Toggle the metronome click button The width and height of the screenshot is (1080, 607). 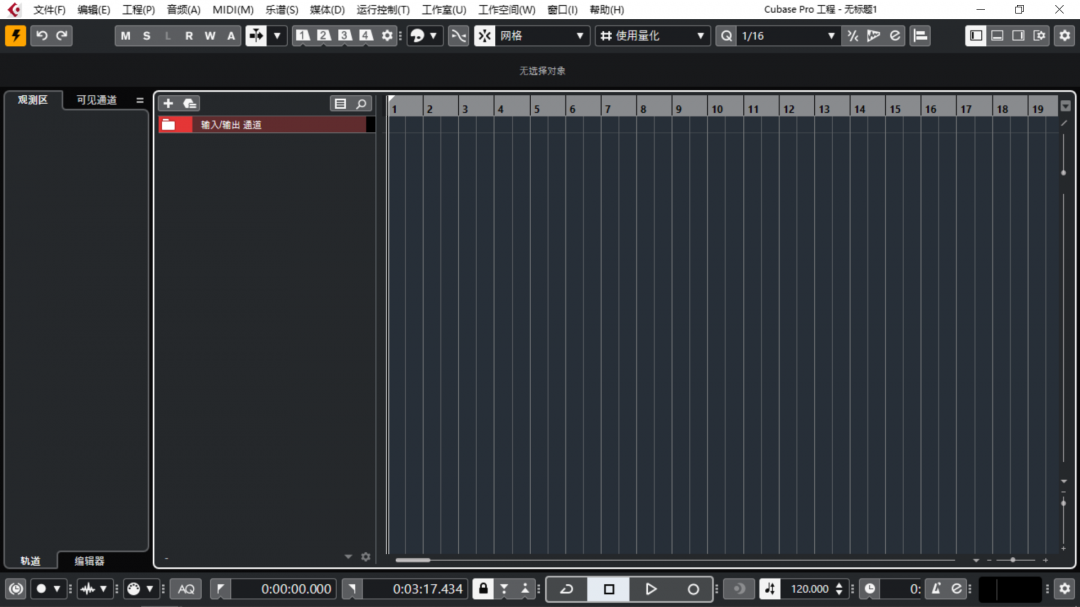coord(936,589)
